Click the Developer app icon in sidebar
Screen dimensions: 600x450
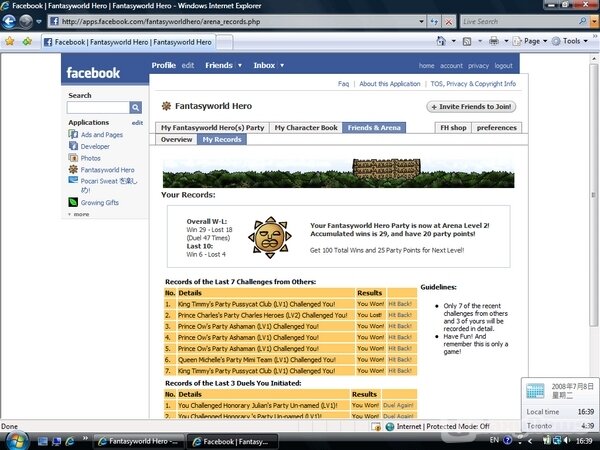72,146
